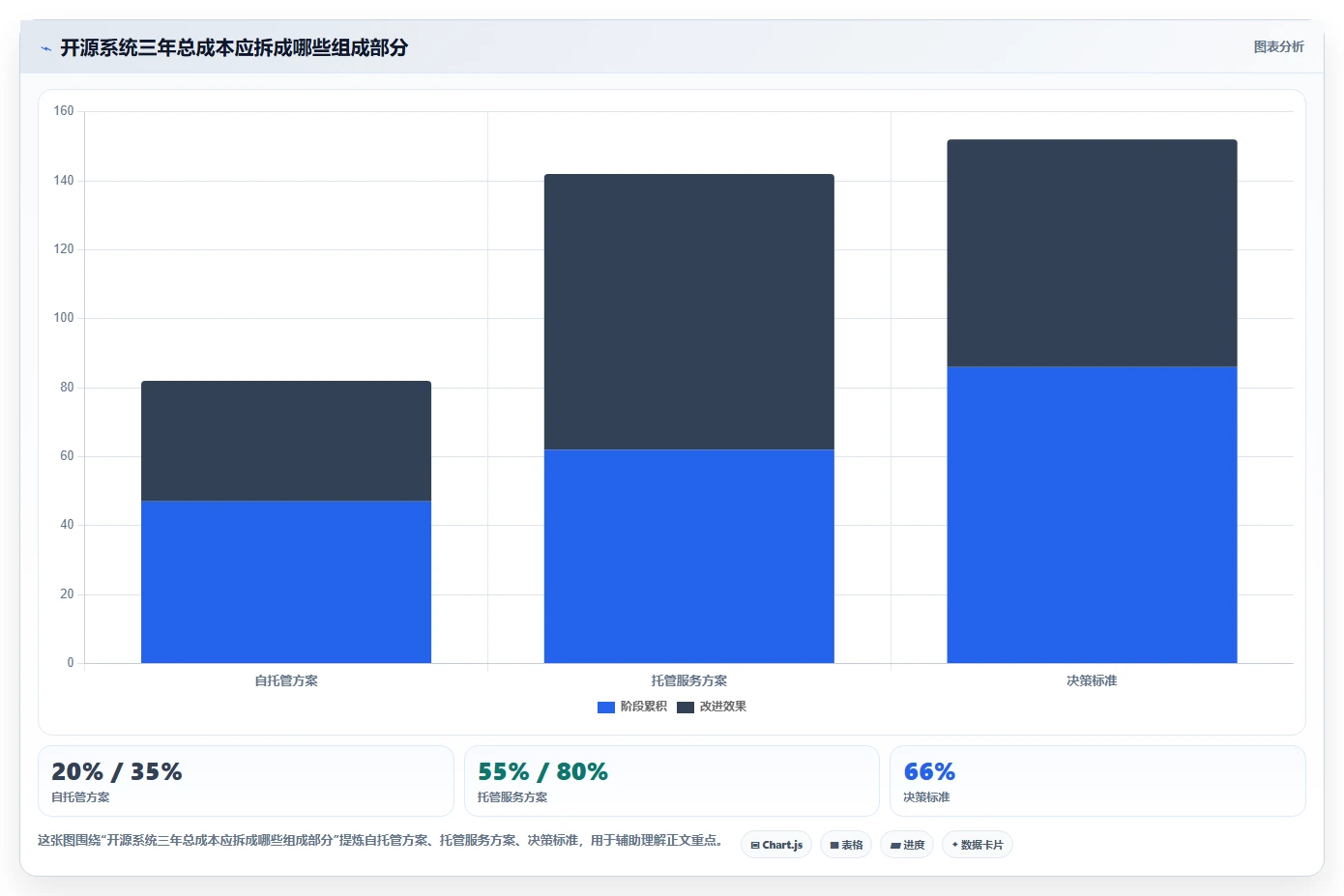Click the 进度 tag
The image size is (1344, 896).
click(x=907, y=845)
